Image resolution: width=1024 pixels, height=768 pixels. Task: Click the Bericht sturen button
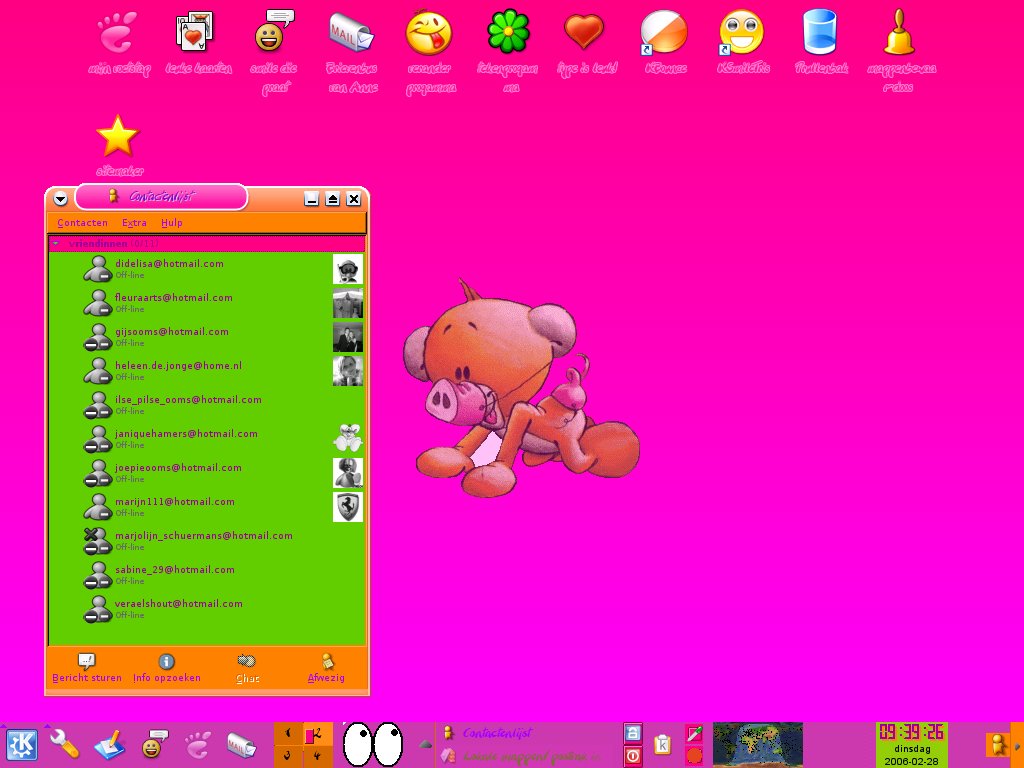87,669
